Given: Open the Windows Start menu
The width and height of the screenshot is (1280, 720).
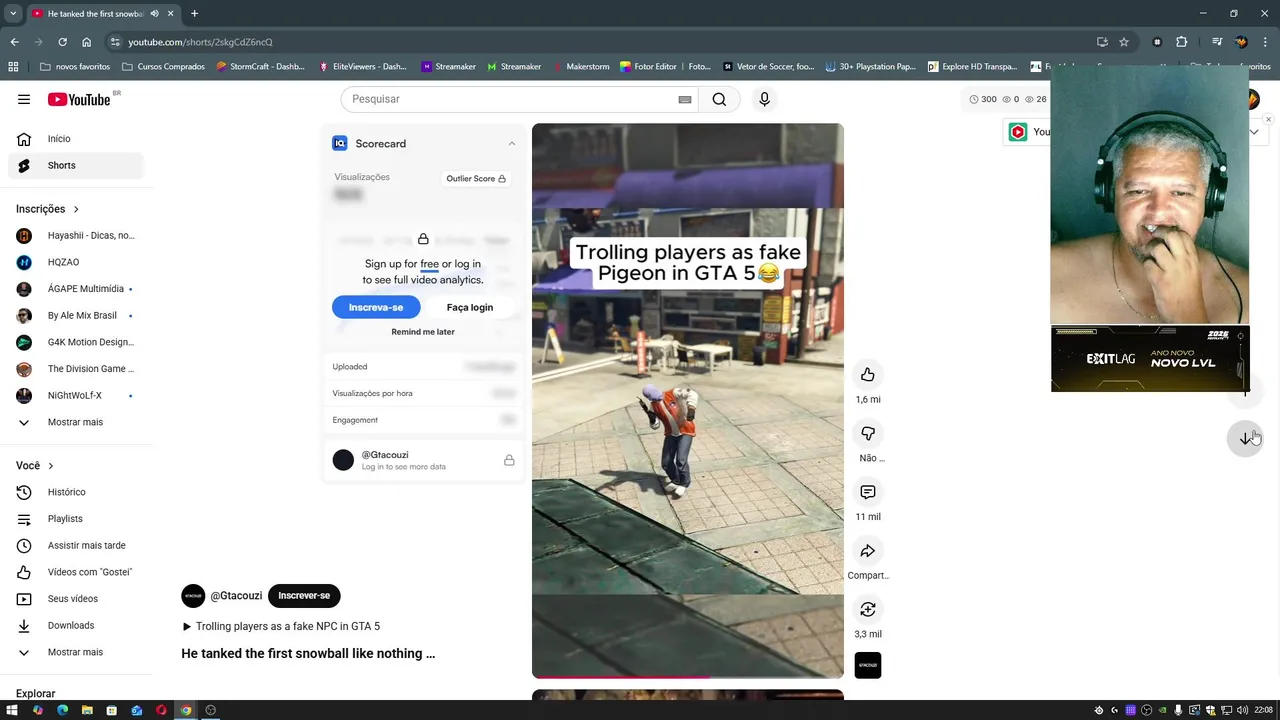Looking at the screenshot, I should pyautogui.click(x=12, y=710).
